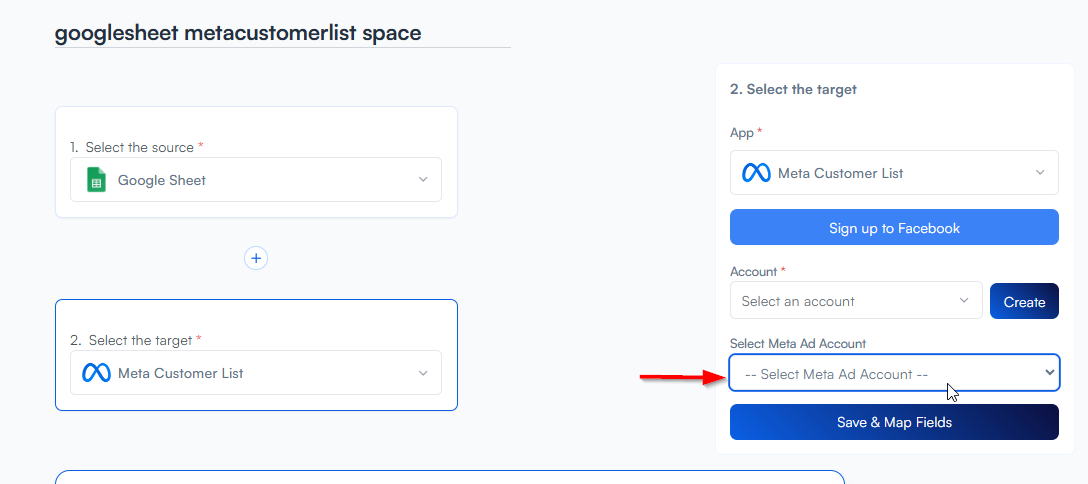Screen dimensions: 1088x484
Task: Click the Meta logo in target card
Action: pos(96,373)
